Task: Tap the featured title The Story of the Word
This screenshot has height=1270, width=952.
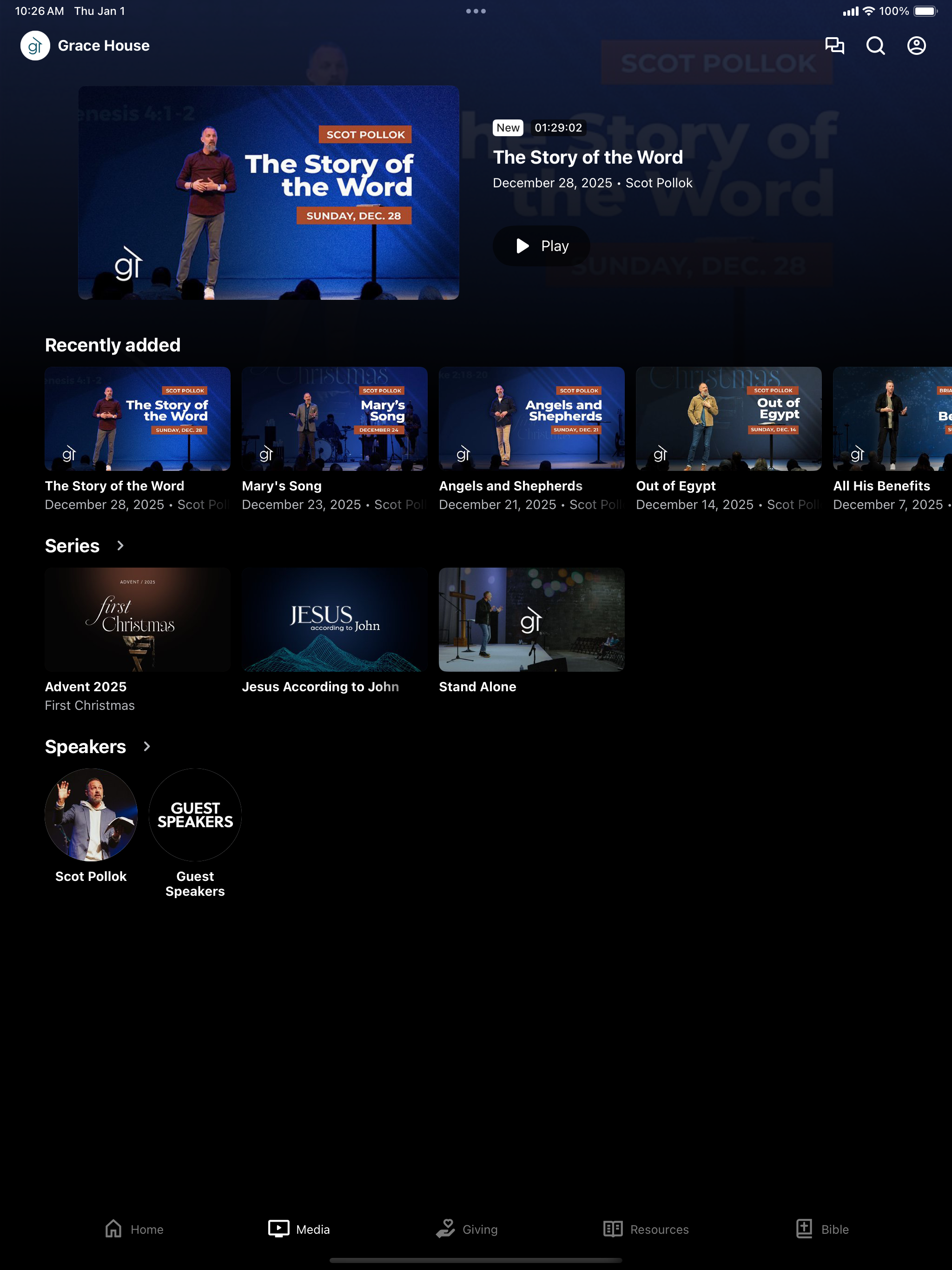Action: click(588, 157)
